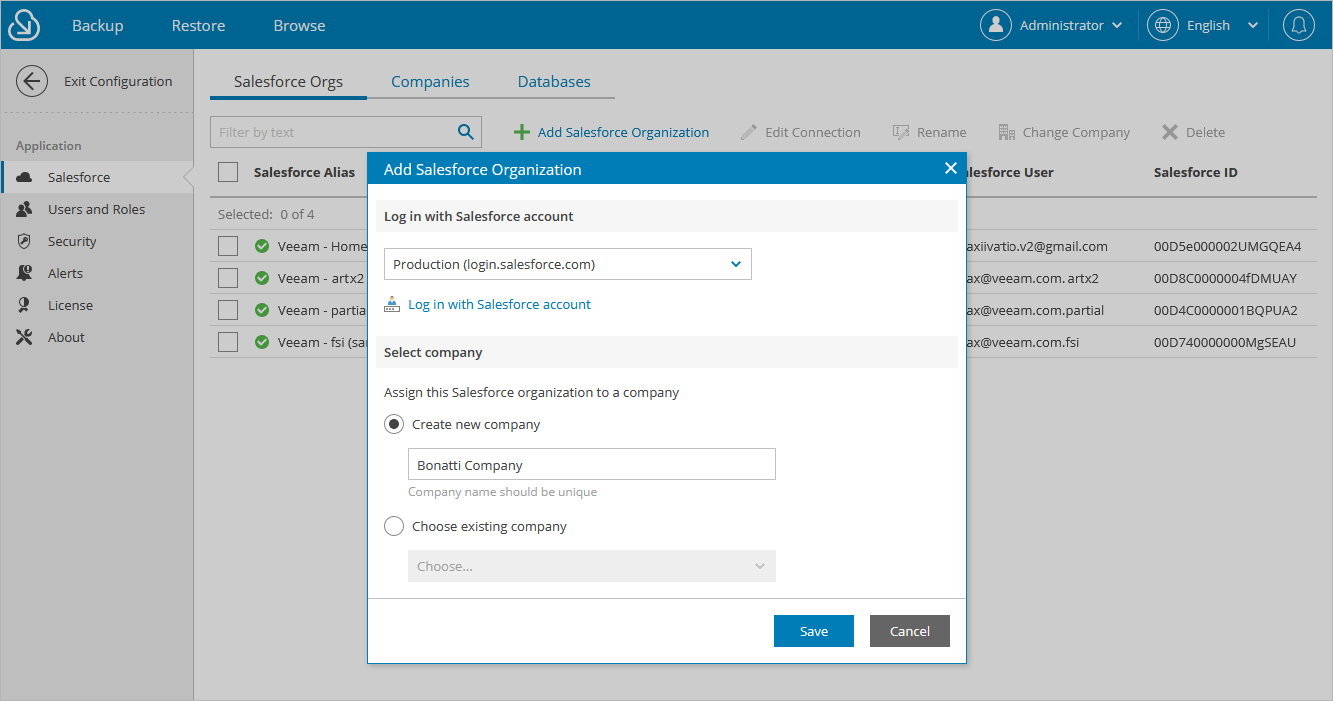Open the Restore menu
Screen dimensions: 1333x701
point(198,25)
